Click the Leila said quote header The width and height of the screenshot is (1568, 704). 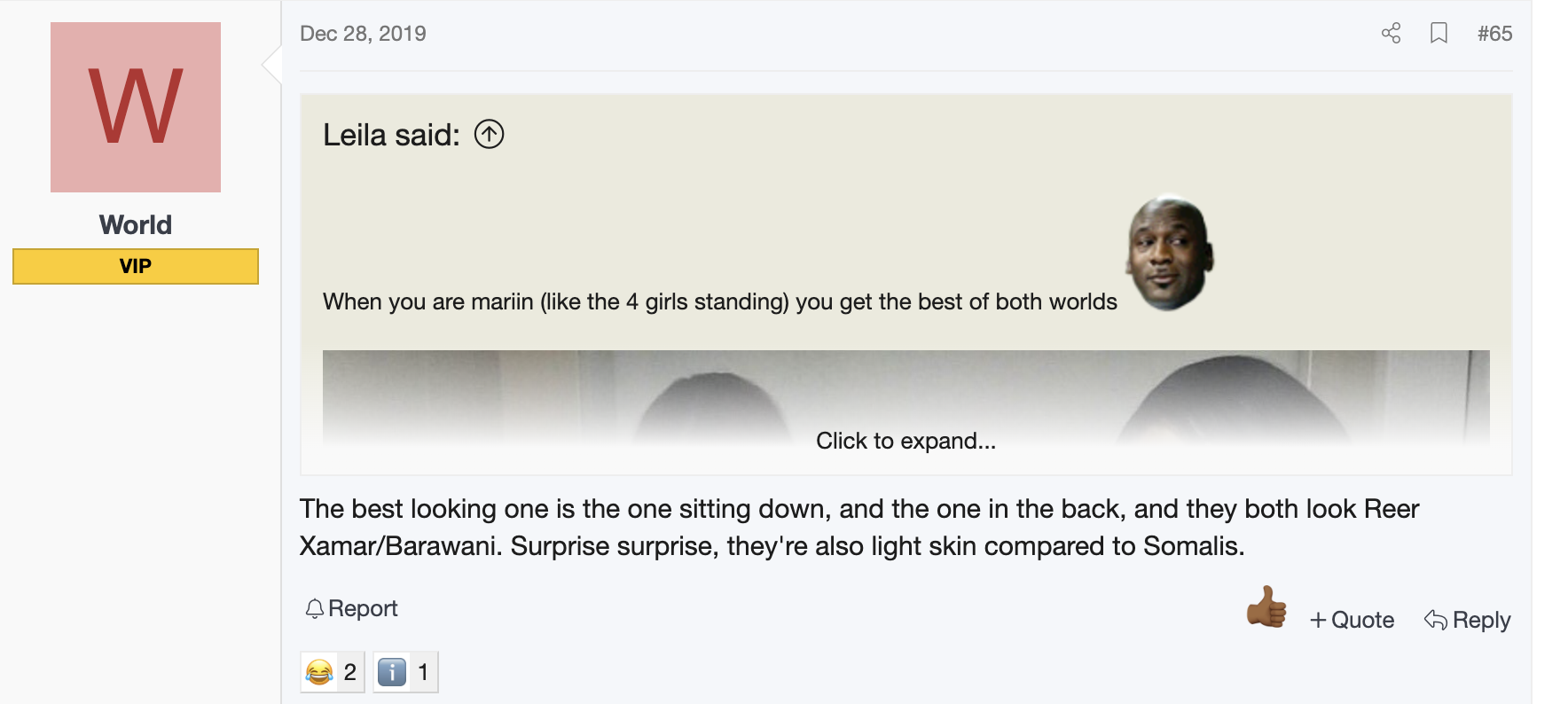(x=391, y=135)
